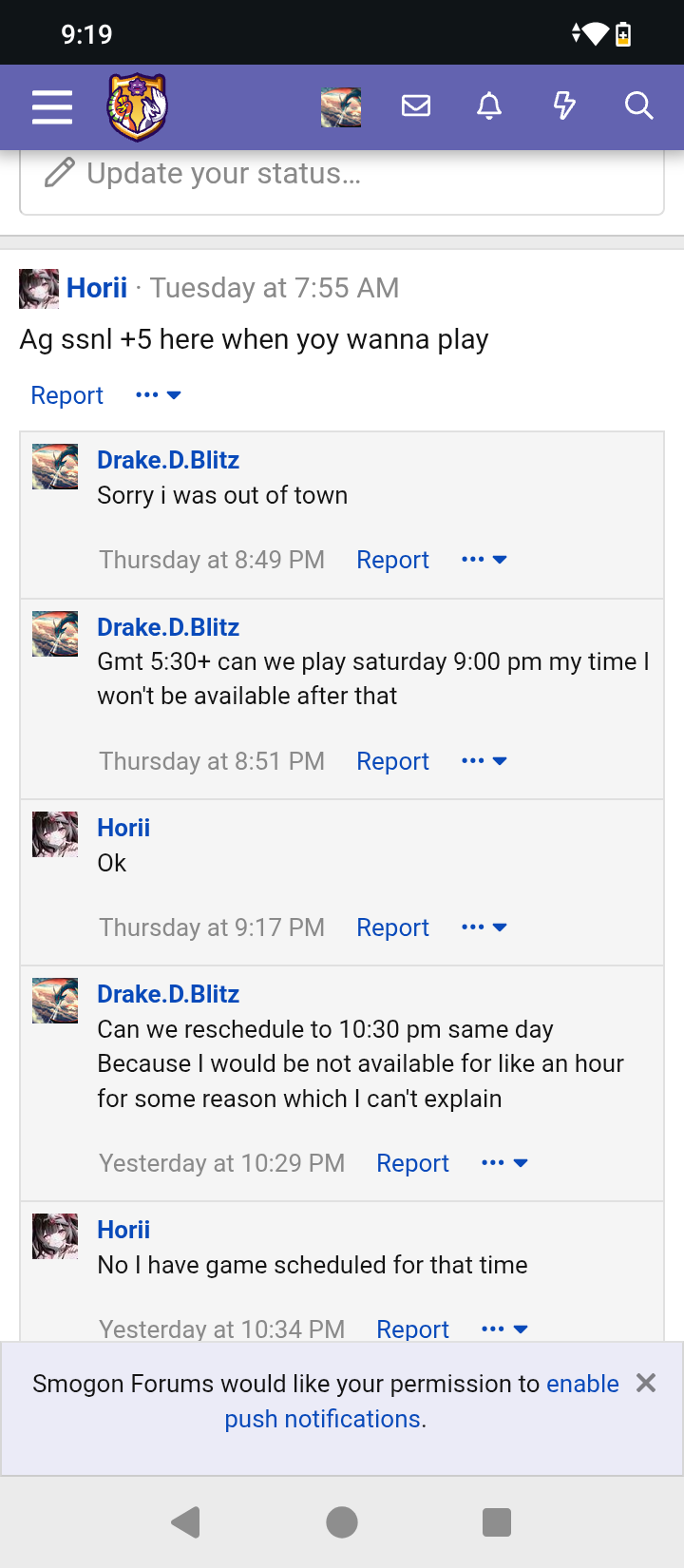Open the user account avatar in the header

tap(340, 106)
